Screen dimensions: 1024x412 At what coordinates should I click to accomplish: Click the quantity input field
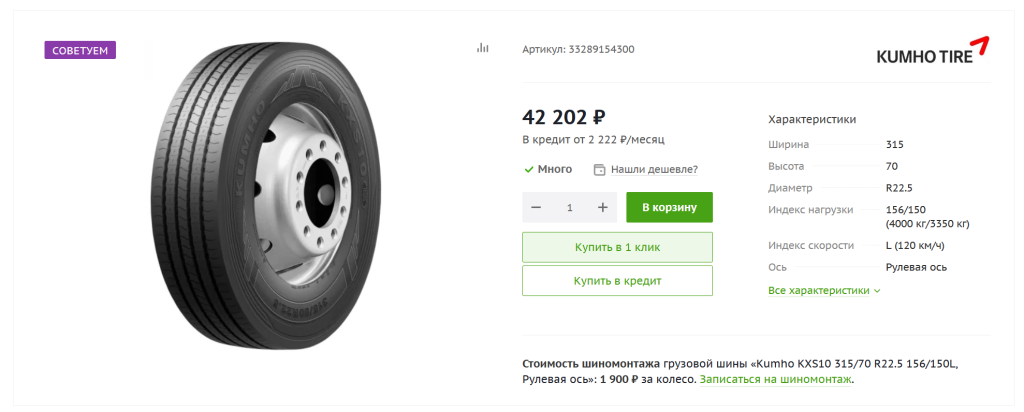(x=570, y=207)
